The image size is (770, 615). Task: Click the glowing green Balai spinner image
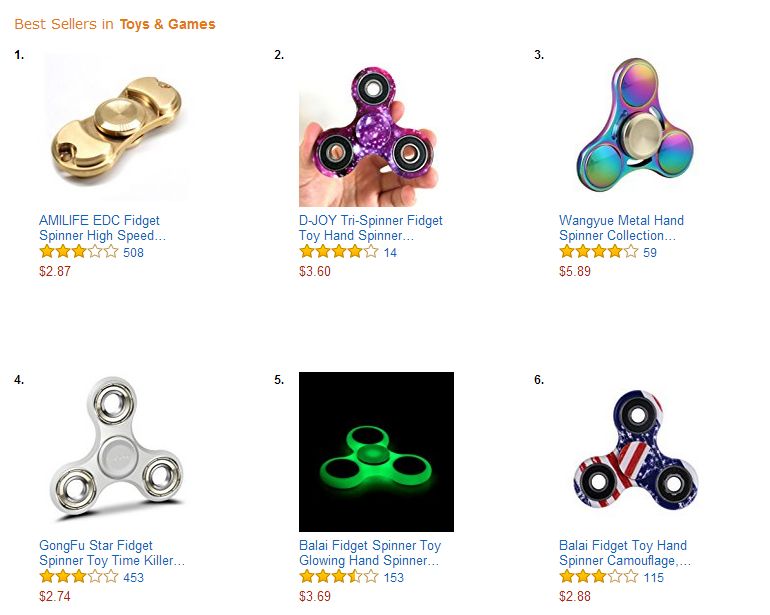tap(376, 452)
